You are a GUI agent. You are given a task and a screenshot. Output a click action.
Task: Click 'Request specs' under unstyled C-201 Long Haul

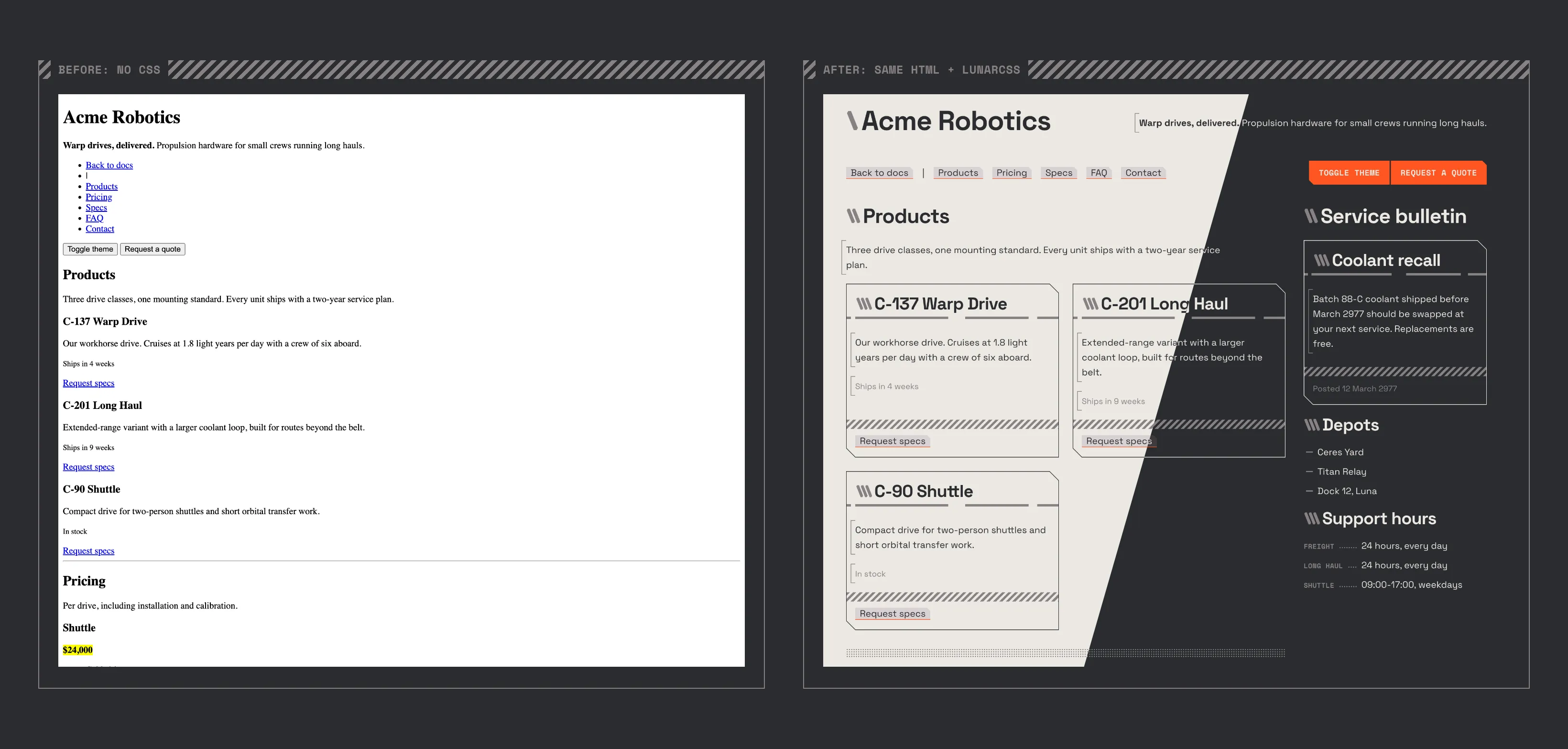point(88,467)
